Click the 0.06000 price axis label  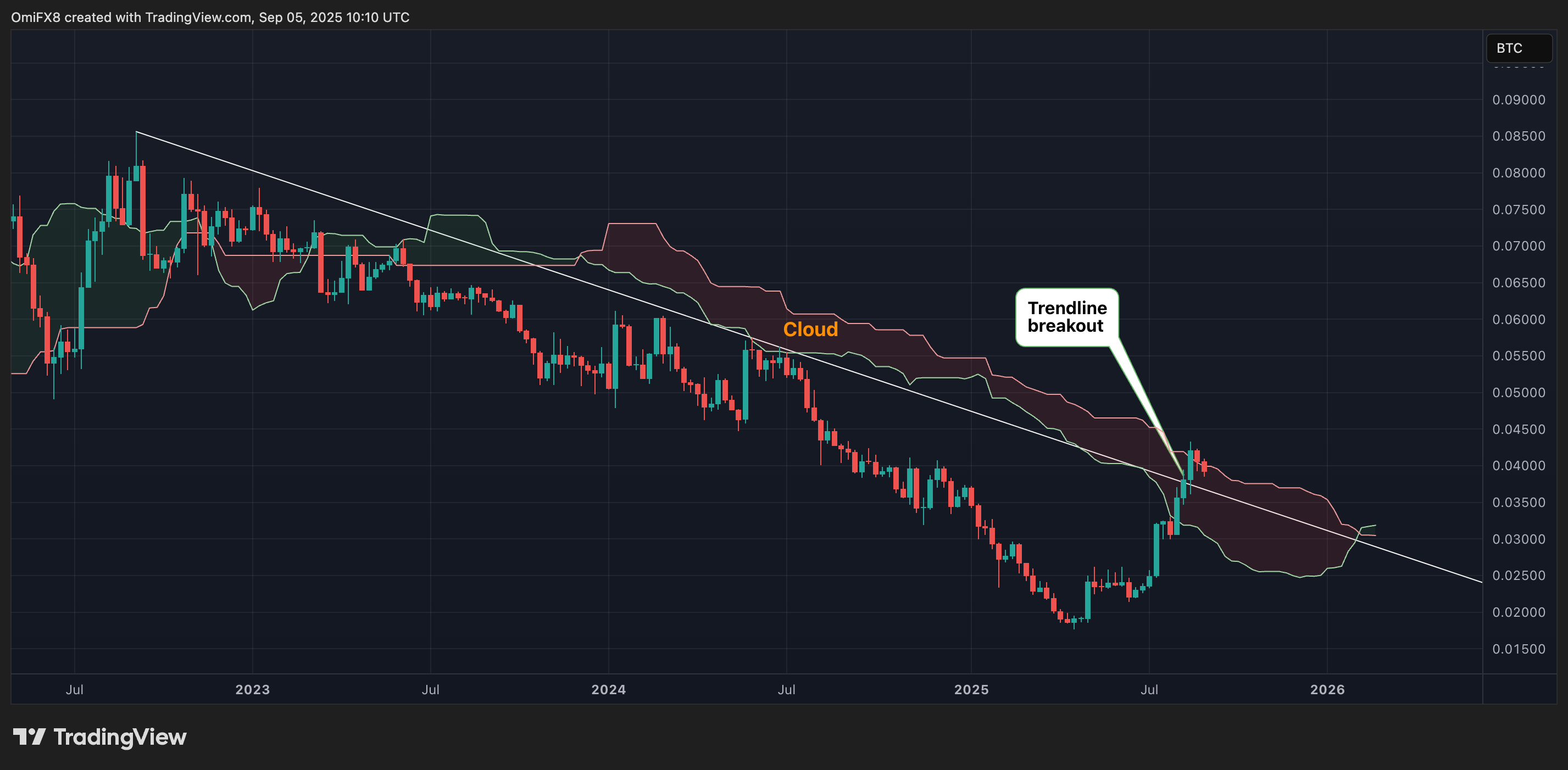tap(1519, 320)
